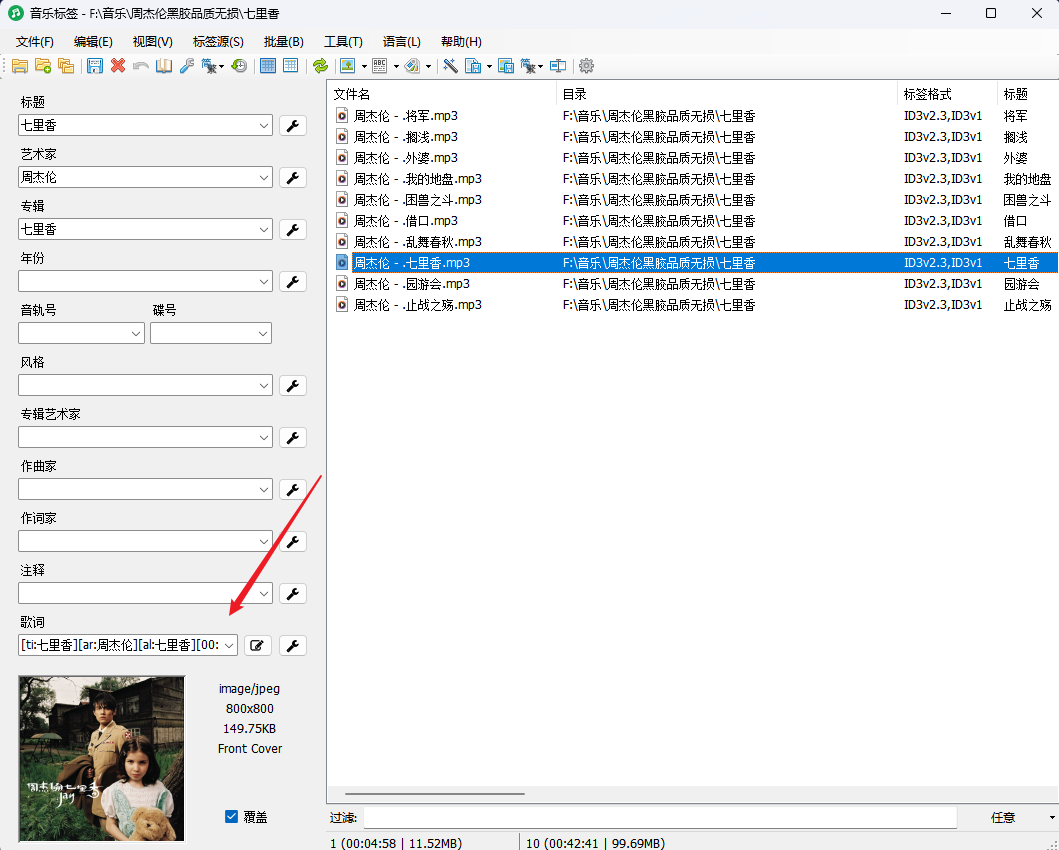Click the magic wand toolbar icon
Viewport: 1059px width, 850px height.
pos(450,66)
